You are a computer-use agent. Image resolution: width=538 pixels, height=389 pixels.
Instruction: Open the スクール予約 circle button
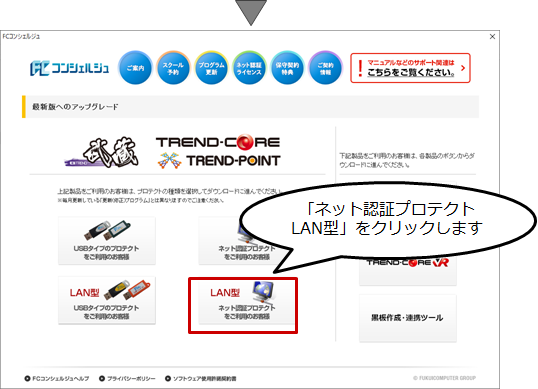(173, 68)
